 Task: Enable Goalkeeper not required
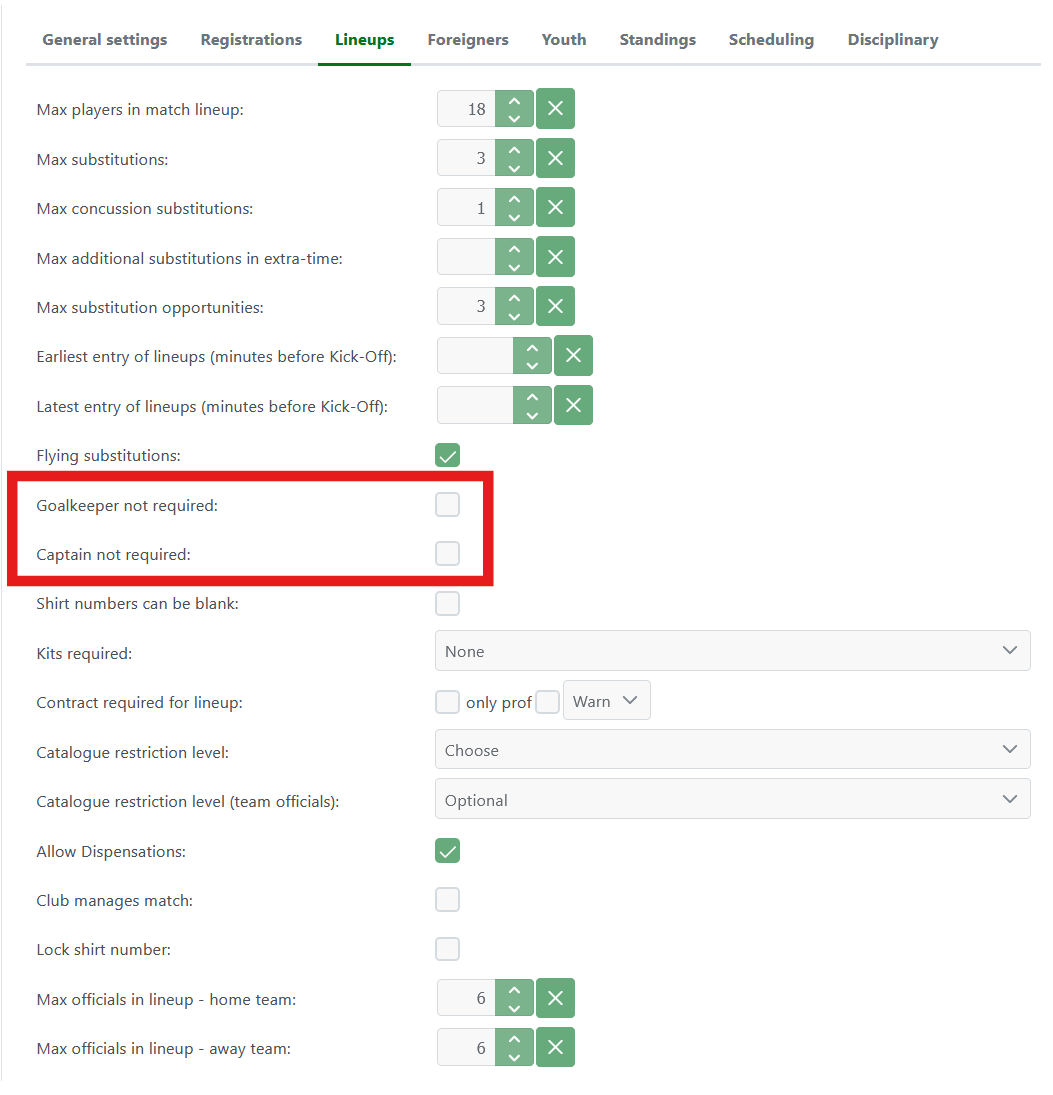click(447, 505)
